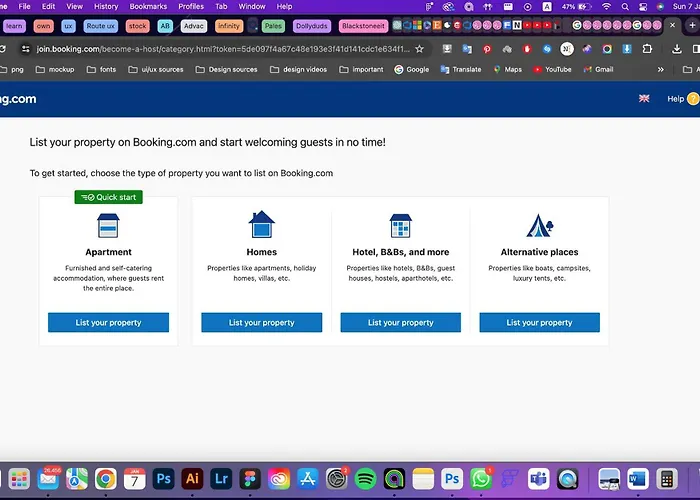Open the Maps bookmark
This screenshot has width=700, height=500.
click(x=508, y=70)
